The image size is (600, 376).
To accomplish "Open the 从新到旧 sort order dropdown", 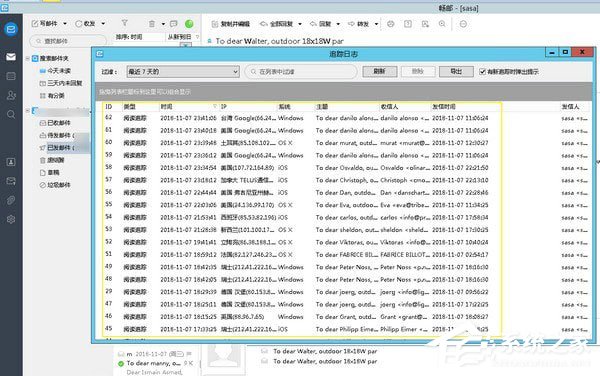I will tap(183, 37).
